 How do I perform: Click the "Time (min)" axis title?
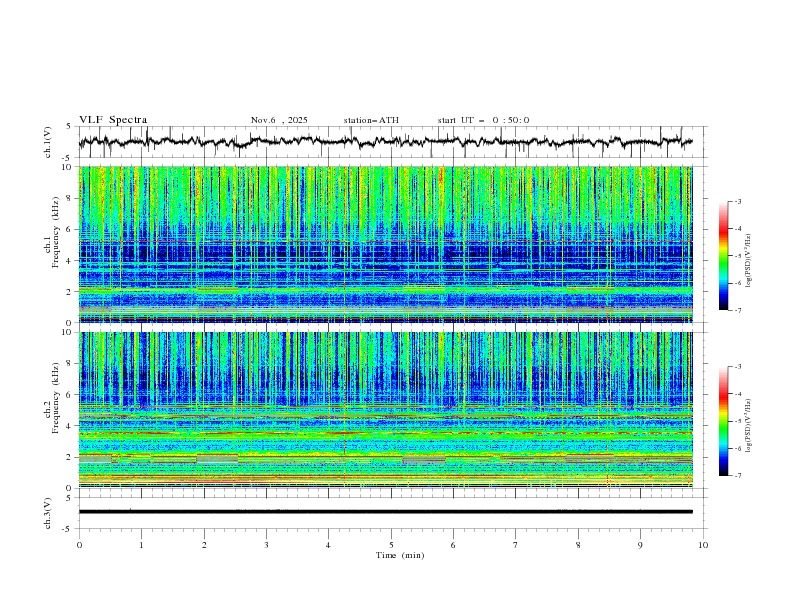[400, 555]
